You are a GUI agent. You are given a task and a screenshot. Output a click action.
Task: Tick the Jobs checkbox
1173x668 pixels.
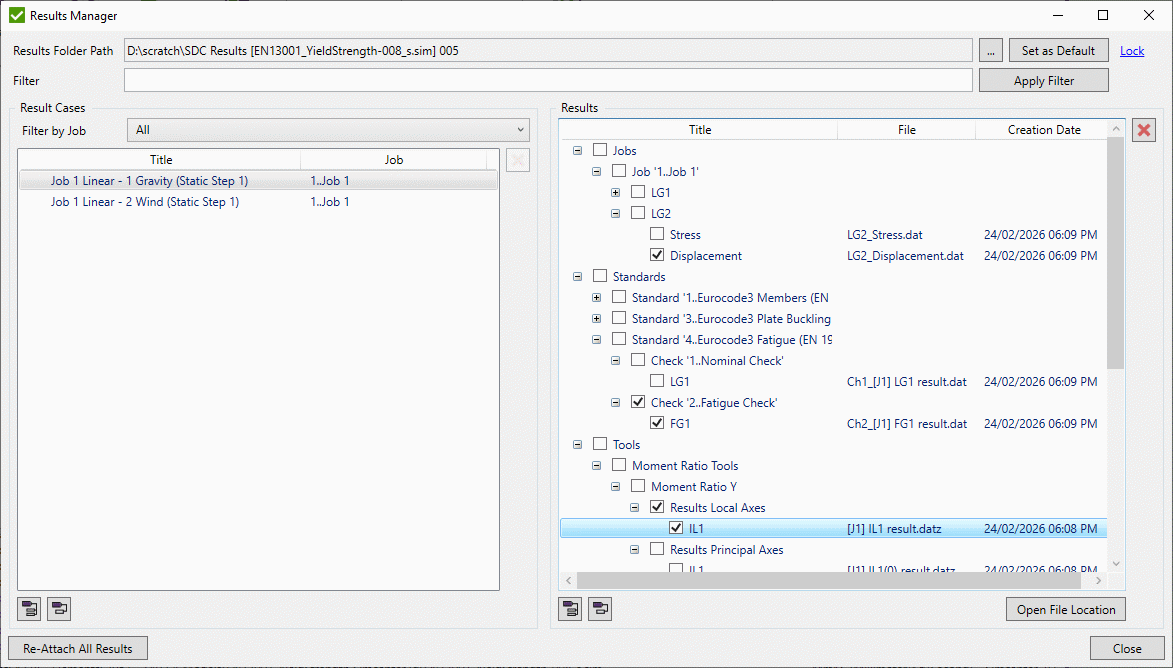[600, 150]
